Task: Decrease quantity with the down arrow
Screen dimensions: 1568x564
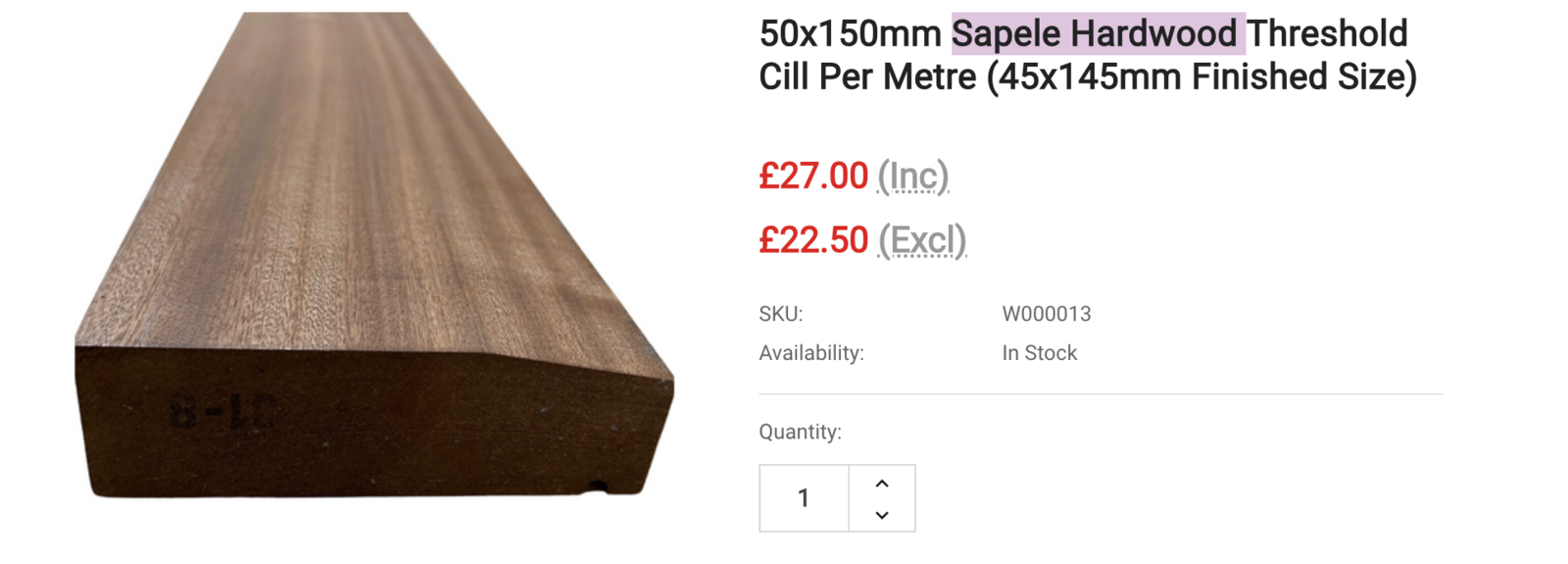Action: pos(882,515)
